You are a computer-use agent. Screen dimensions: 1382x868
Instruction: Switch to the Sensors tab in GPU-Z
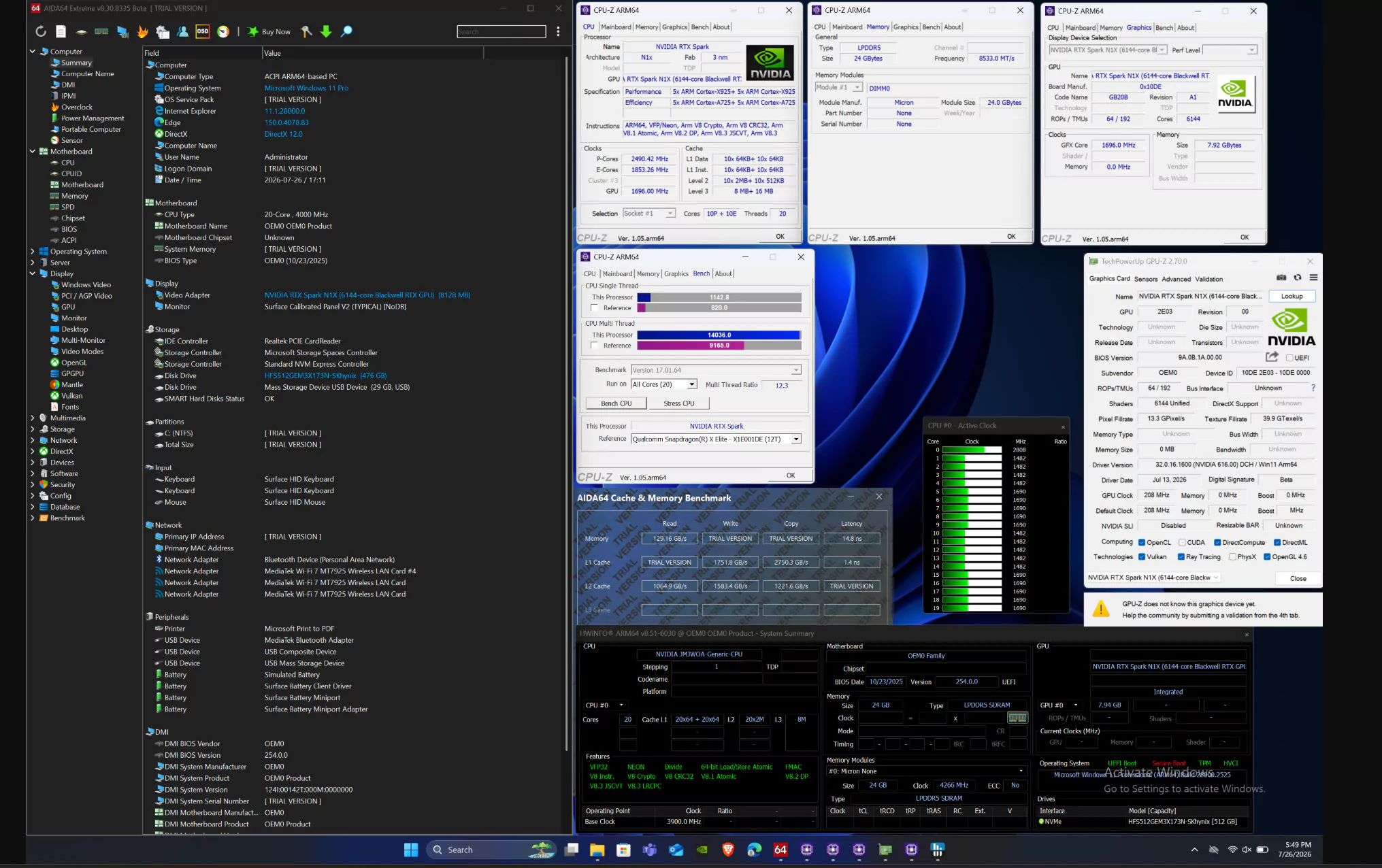pyautogui.click(x=1145, y=279)
